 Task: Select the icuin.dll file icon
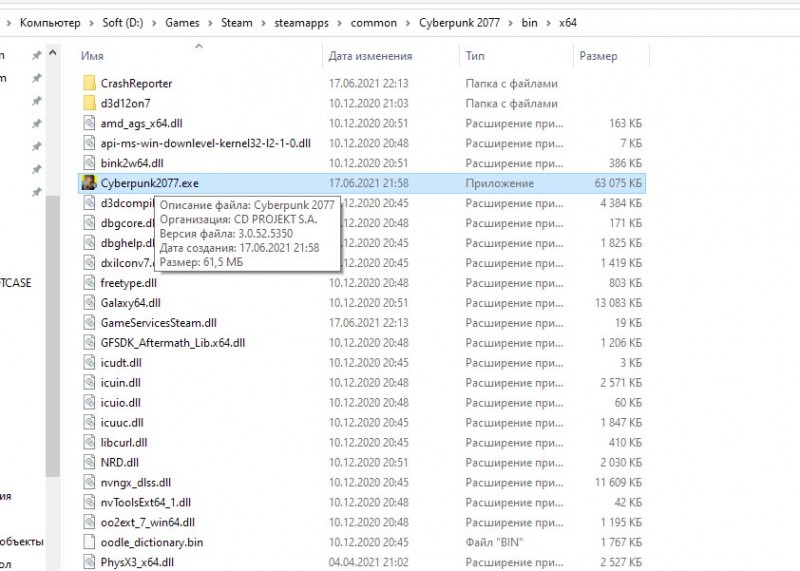point(89,382)
